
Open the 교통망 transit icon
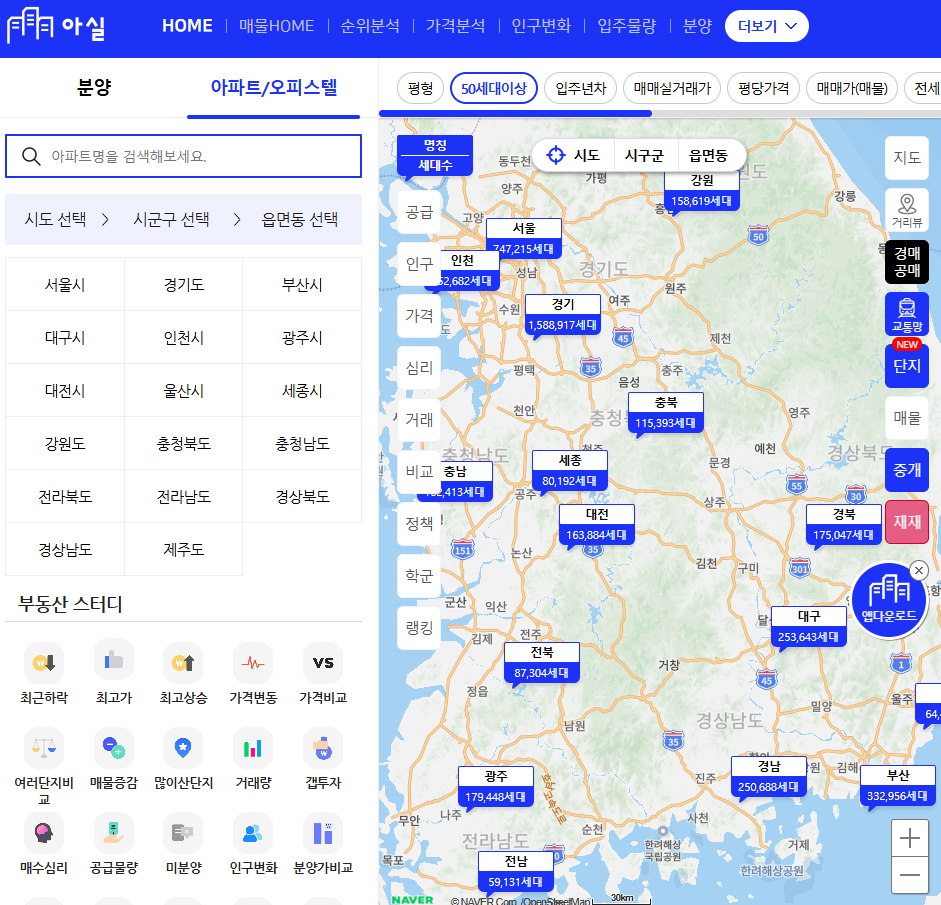pos(907,314)
